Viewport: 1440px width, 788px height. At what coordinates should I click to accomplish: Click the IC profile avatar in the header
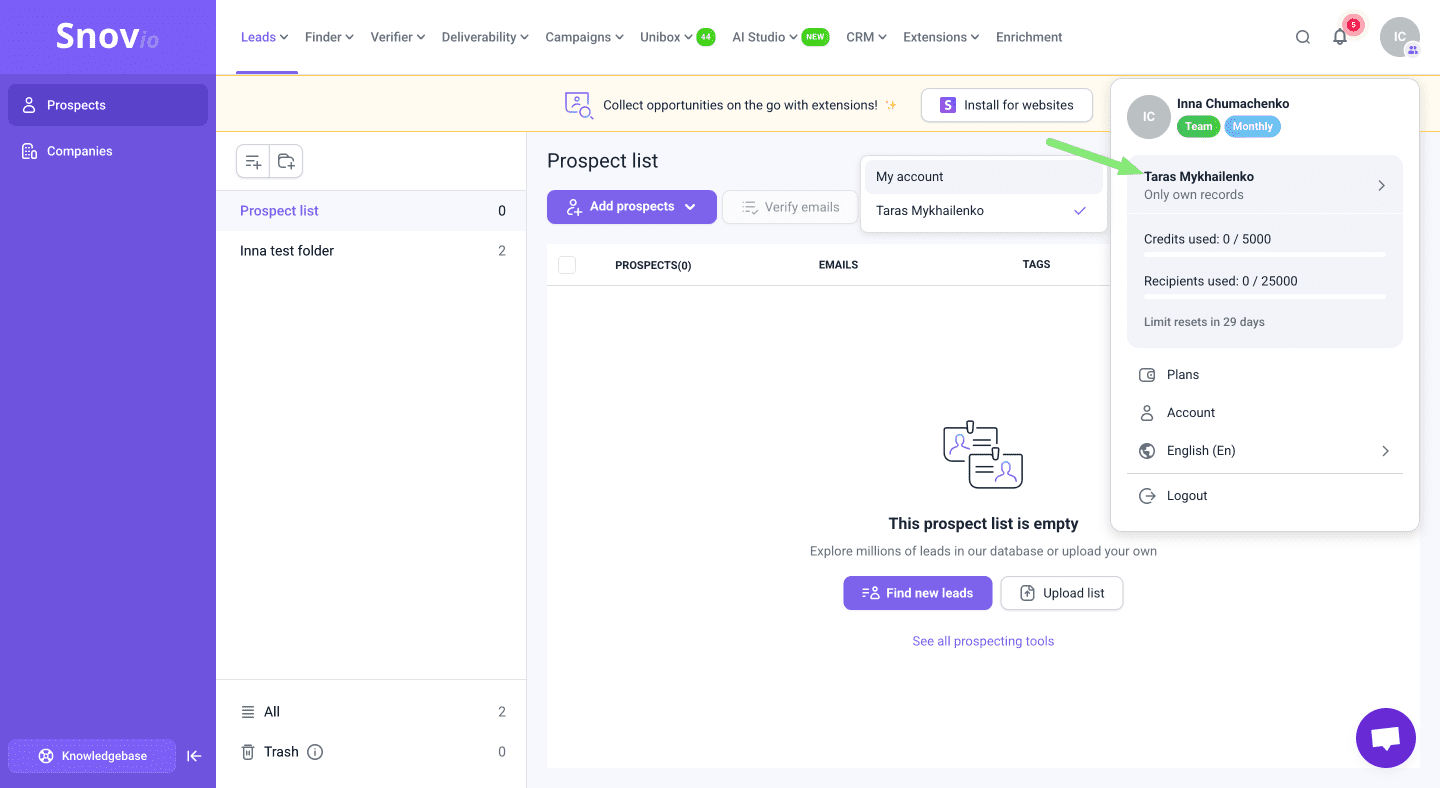click(1399, 37)
